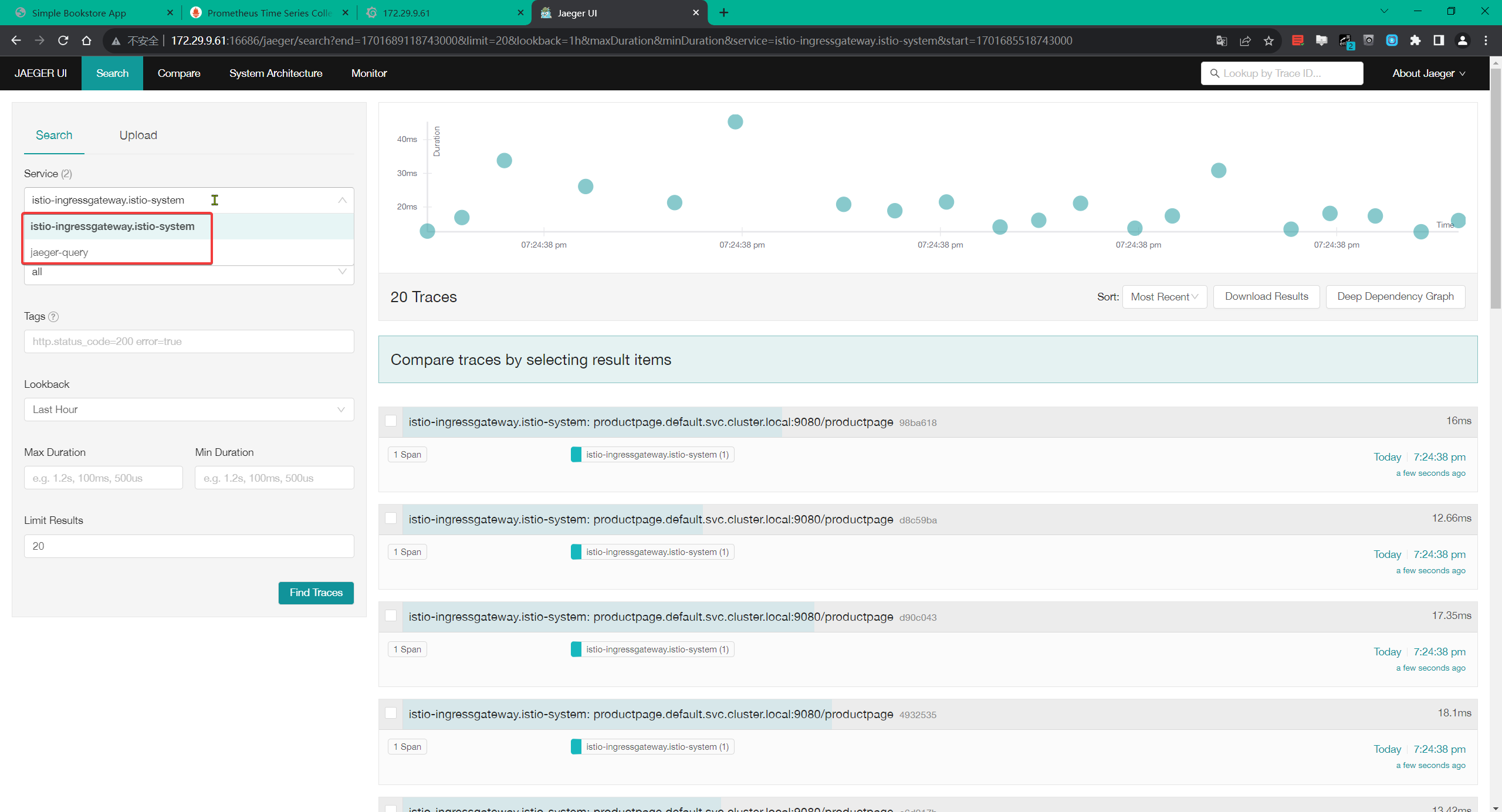Click the highest duration dot in scatter plot
Image resolution: width=1502 pixels, height=812 pixels.
tap(735, 122)
